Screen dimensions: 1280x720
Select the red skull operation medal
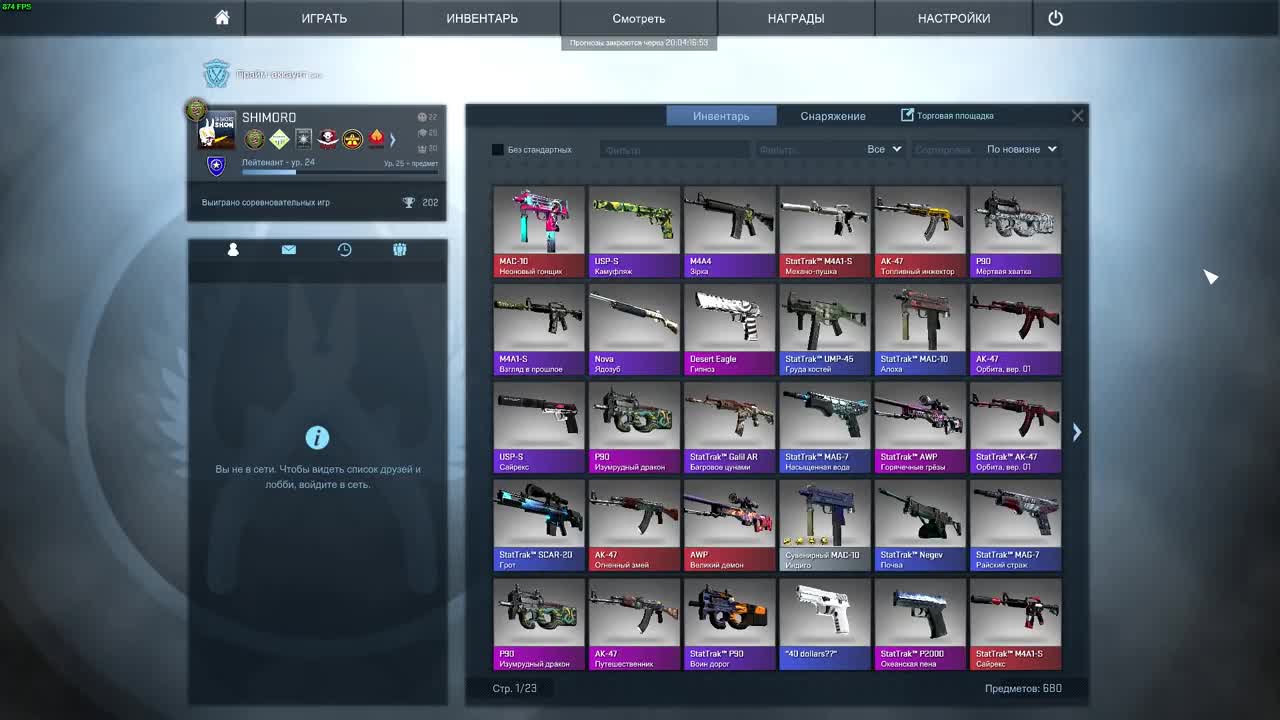click(328, 139)
